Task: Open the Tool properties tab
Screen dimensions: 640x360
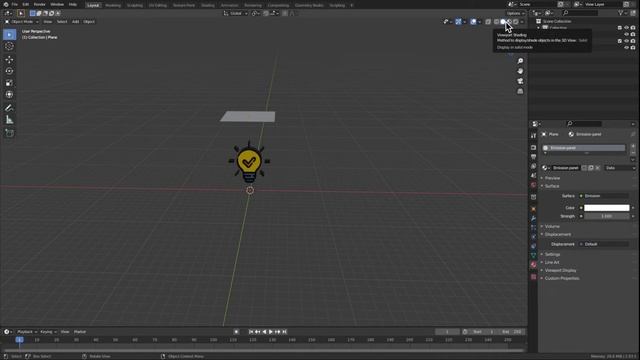Action: click(x=533, y=136)
